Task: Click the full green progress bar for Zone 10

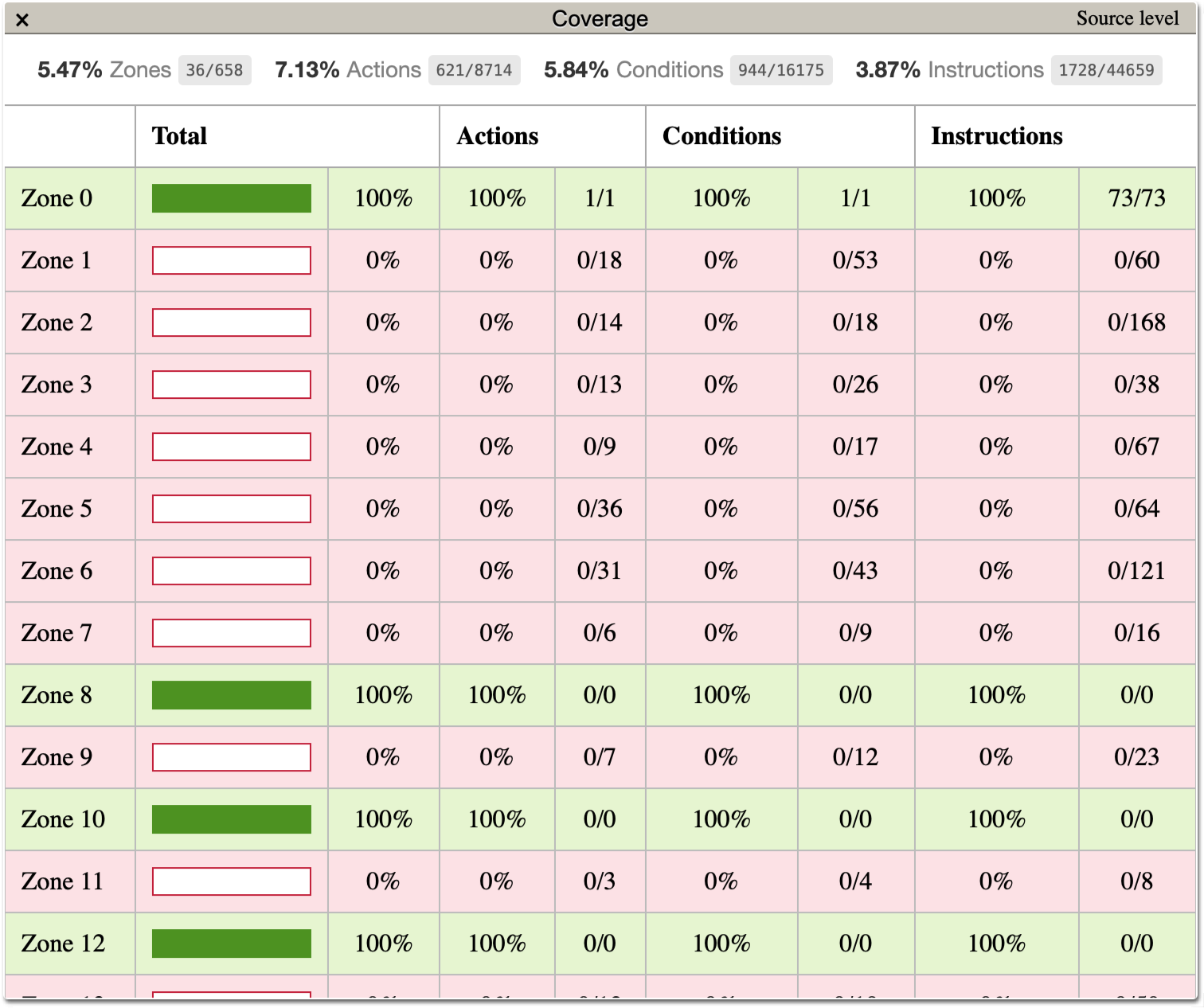Action: click(232, 819)
